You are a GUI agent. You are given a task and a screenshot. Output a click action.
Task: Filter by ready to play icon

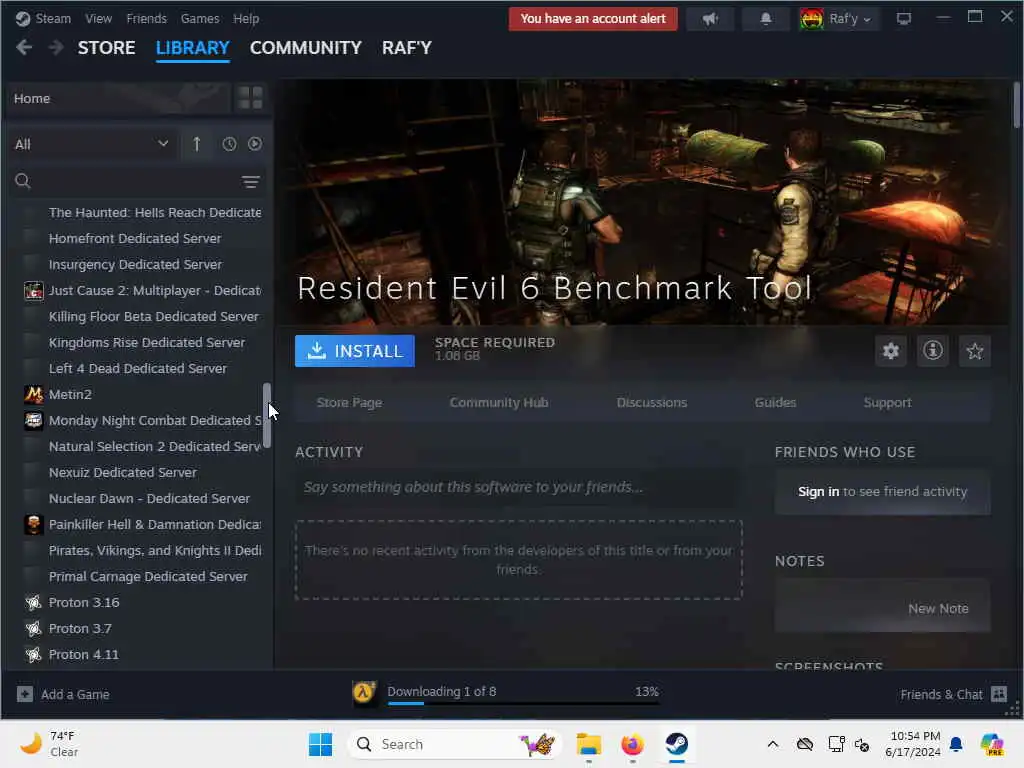coord(255,144)
